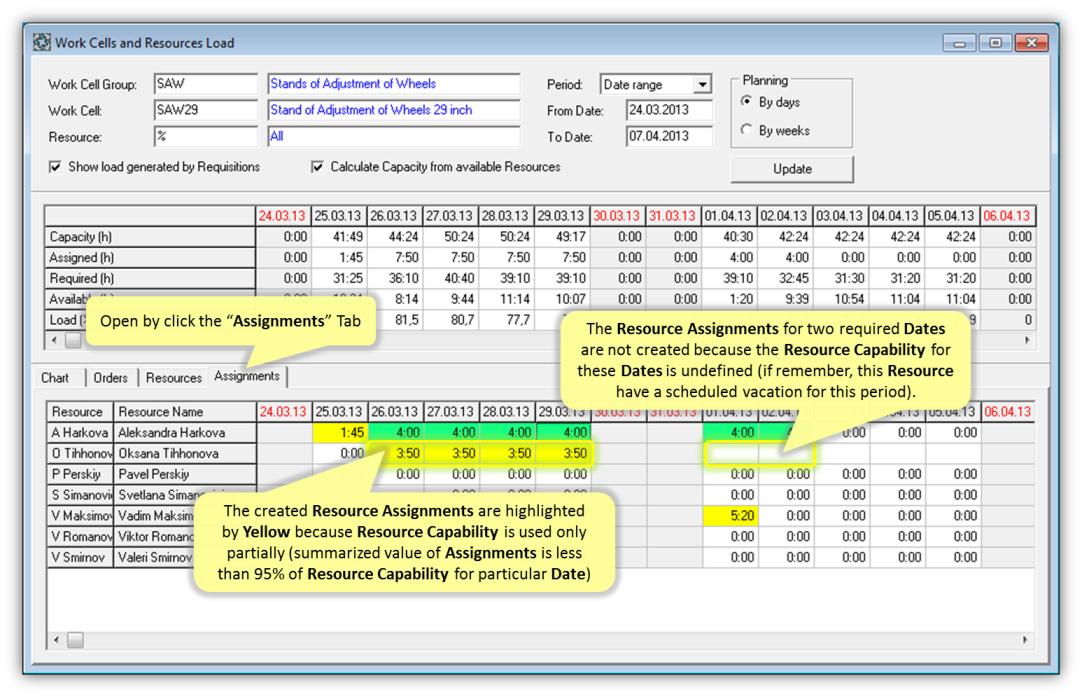
Task: Click the Work Cell SAW29 field
Action: point(206,110)
